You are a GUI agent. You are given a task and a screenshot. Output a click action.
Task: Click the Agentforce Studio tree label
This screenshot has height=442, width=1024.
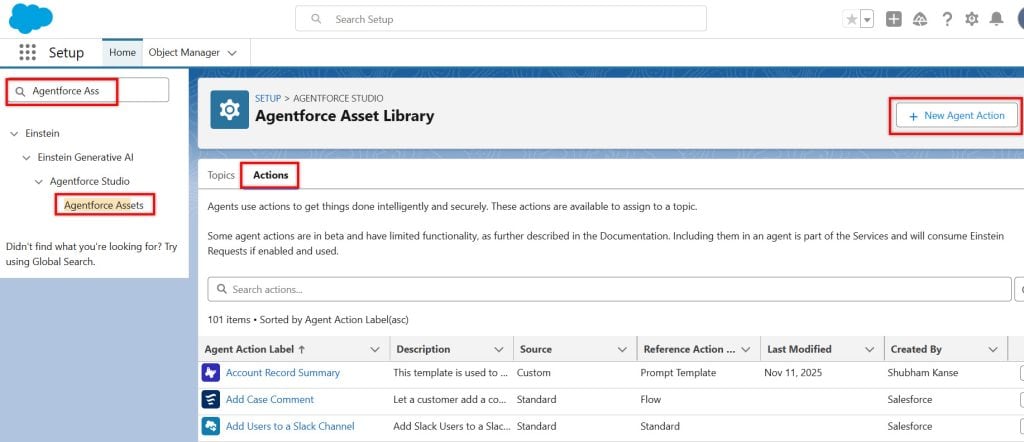tap(89, 182)
